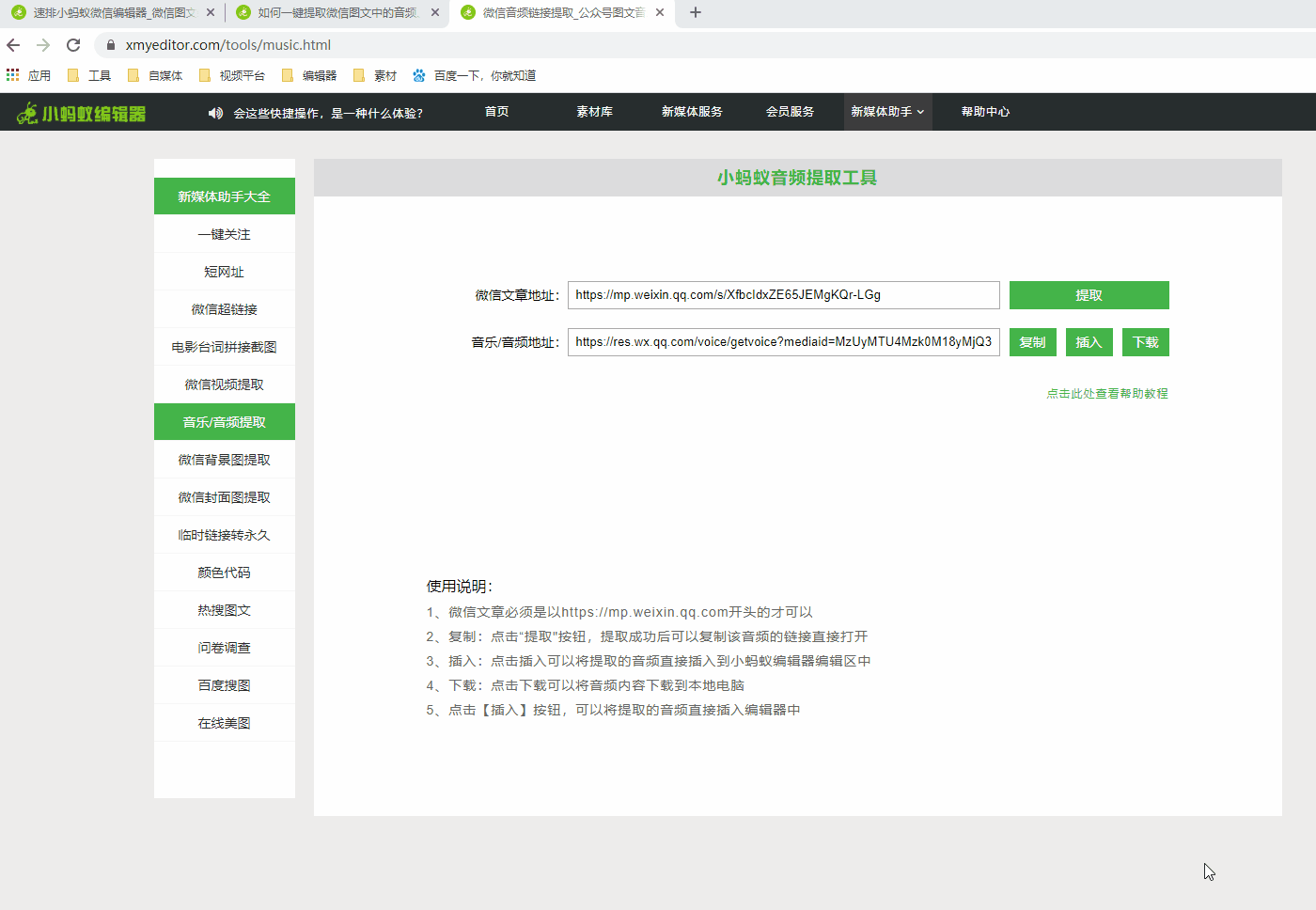Select 问卷调查 in the sidebar
Image resolution: width=1316 pixels, height=910 pixels.
pos(224,648)
